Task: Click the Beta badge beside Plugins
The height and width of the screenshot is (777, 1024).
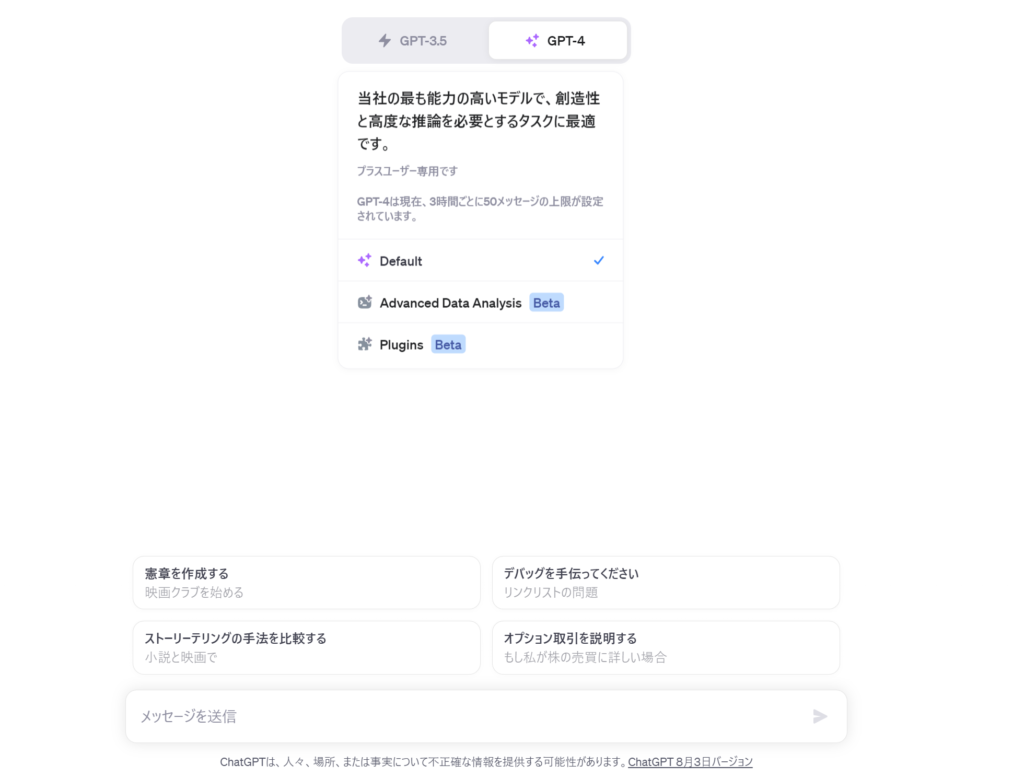Action: coord(448,345)
